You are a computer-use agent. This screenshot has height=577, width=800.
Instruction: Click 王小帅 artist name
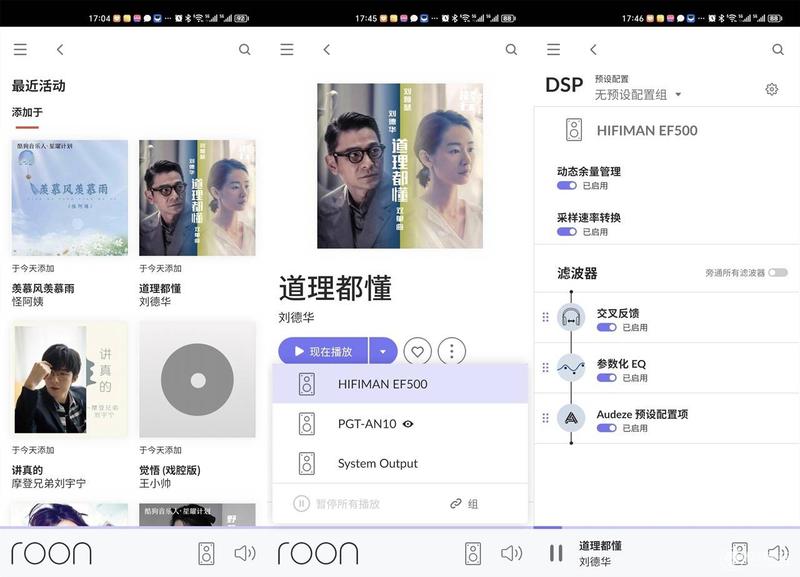coord(155,483)
